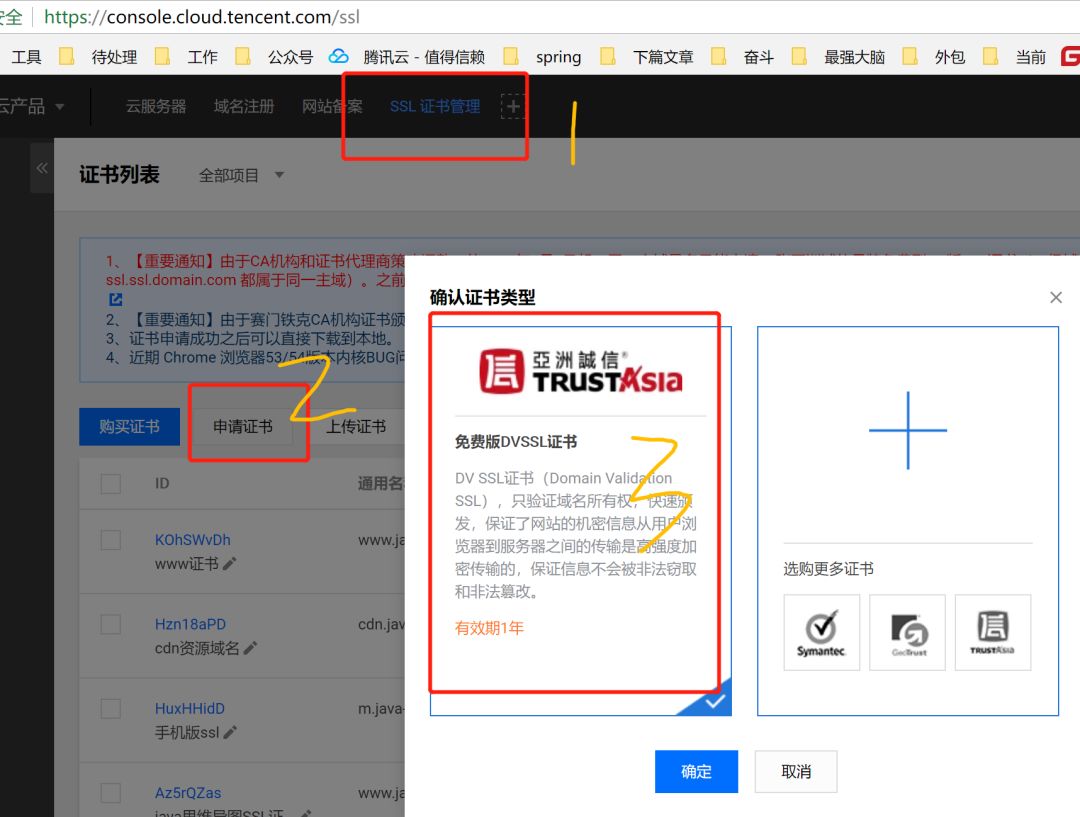Image resolution: width=1080 pixels, height=817 pixels.
Task: Open the 工具 bookmark
Action: [x=26, y=56]
